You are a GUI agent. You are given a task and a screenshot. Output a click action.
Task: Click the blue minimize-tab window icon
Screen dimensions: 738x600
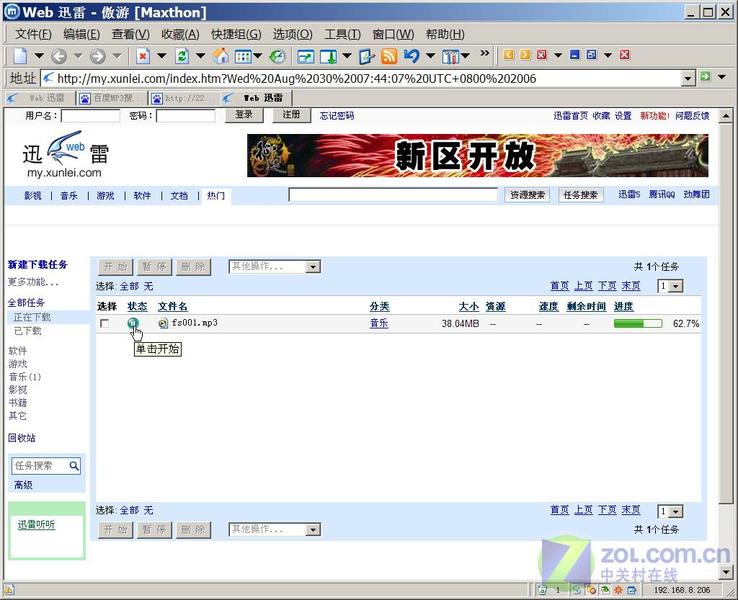pos(574,55)
